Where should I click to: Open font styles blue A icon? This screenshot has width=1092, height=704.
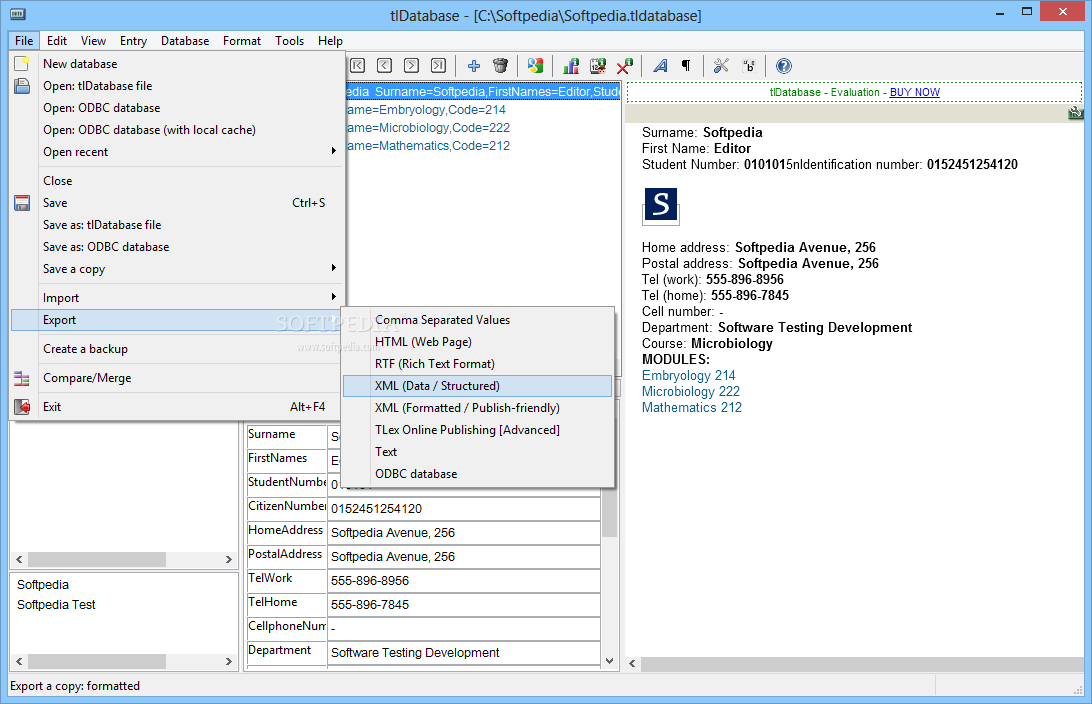pyautogui.click(x=660, y=66)
